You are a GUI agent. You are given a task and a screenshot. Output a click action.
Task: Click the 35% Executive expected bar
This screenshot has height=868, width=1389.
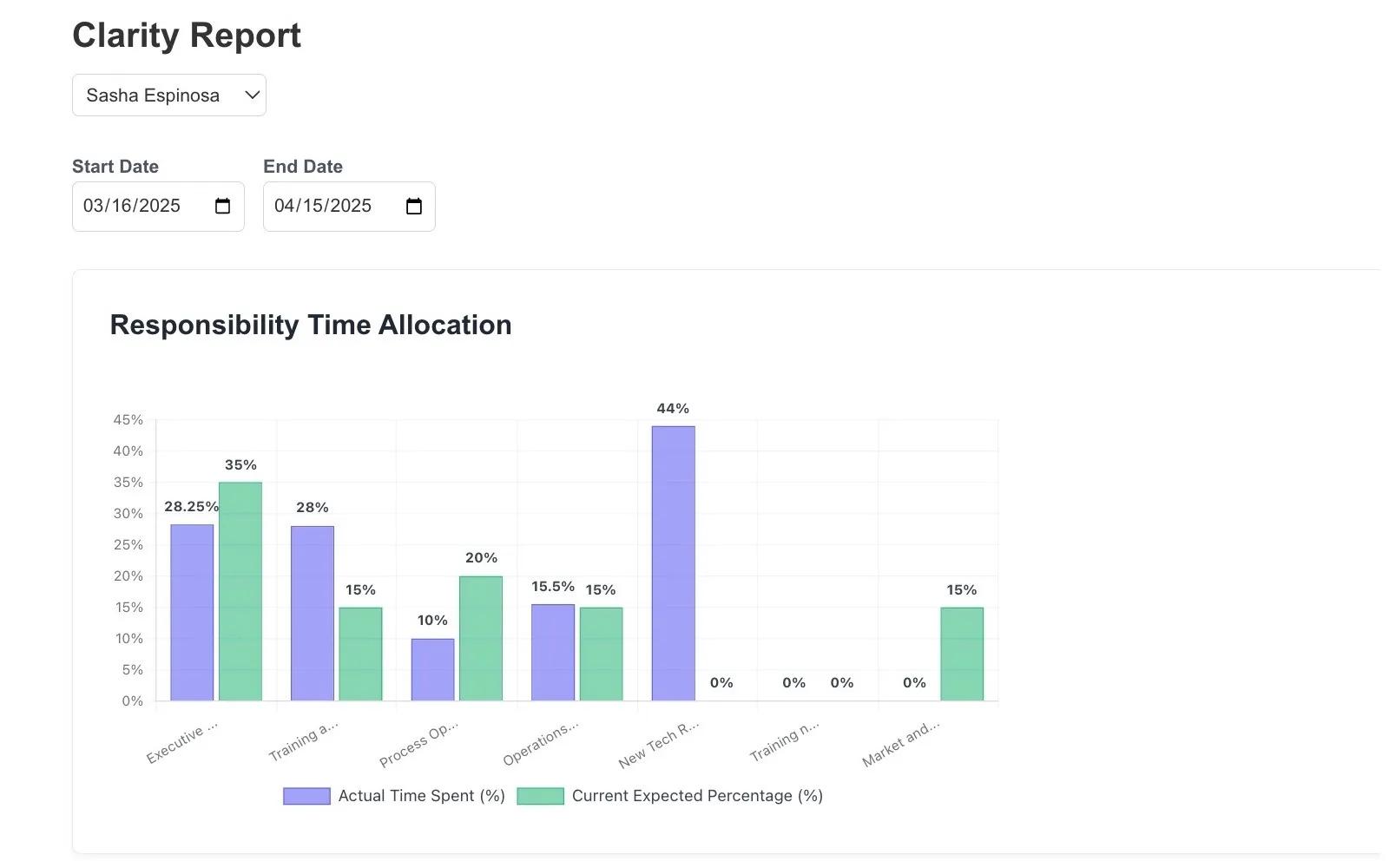point(240,591)
